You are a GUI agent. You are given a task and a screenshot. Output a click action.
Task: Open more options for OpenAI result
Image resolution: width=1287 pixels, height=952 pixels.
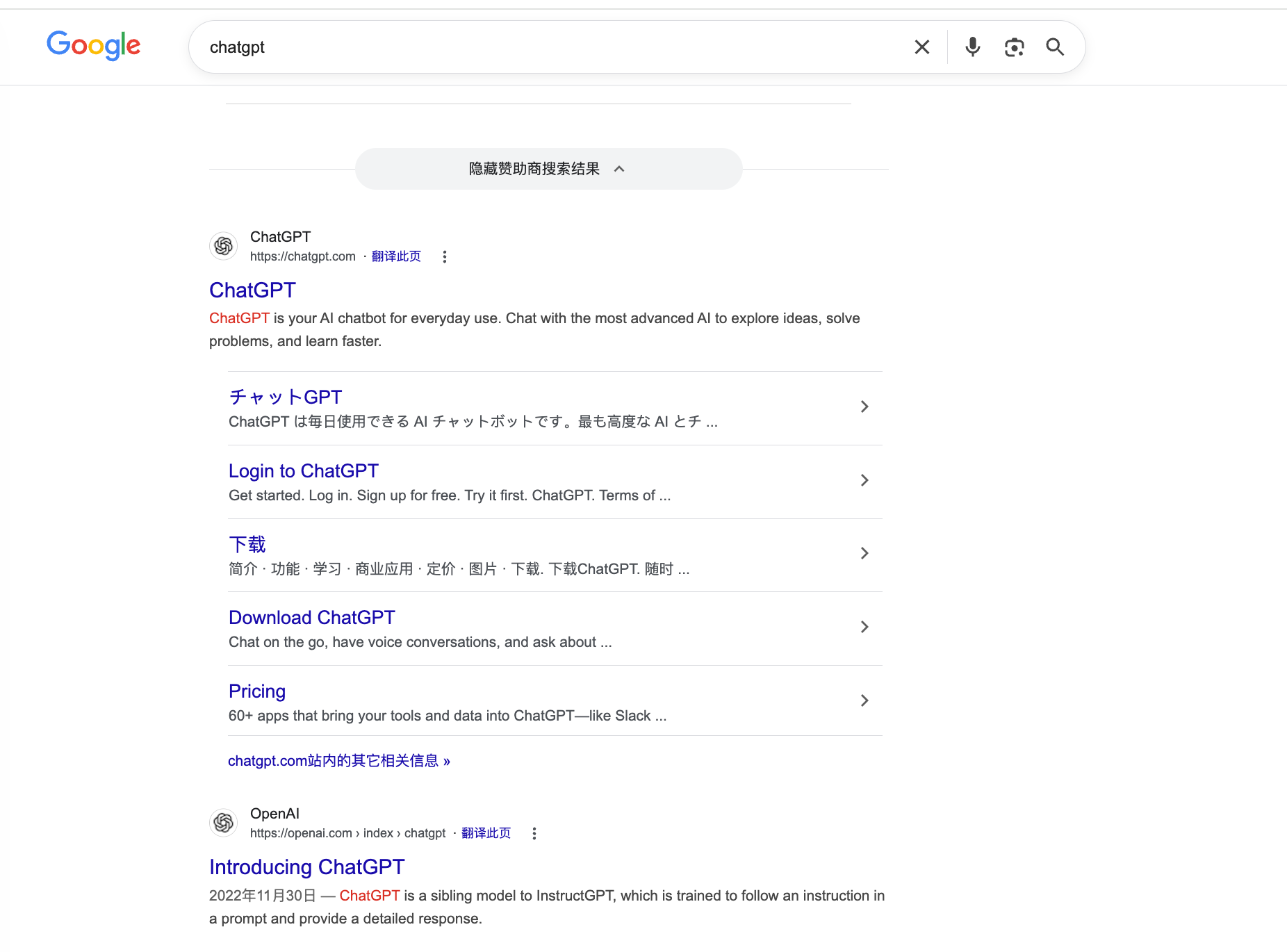click(x=534, y=833)
